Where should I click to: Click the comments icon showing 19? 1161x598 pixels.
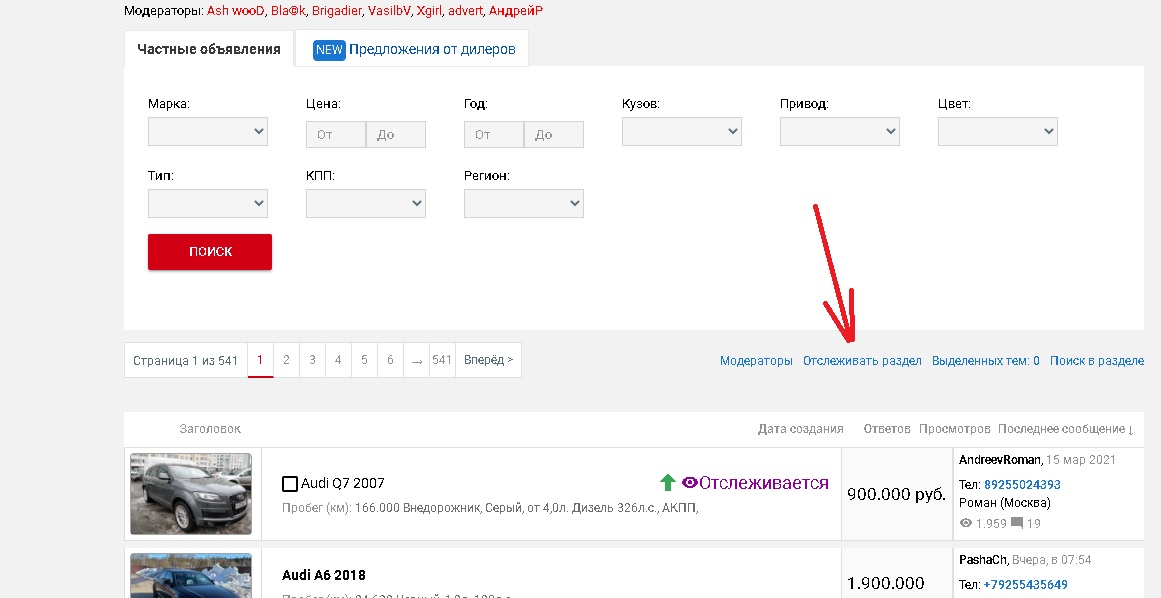(1017, 523)
